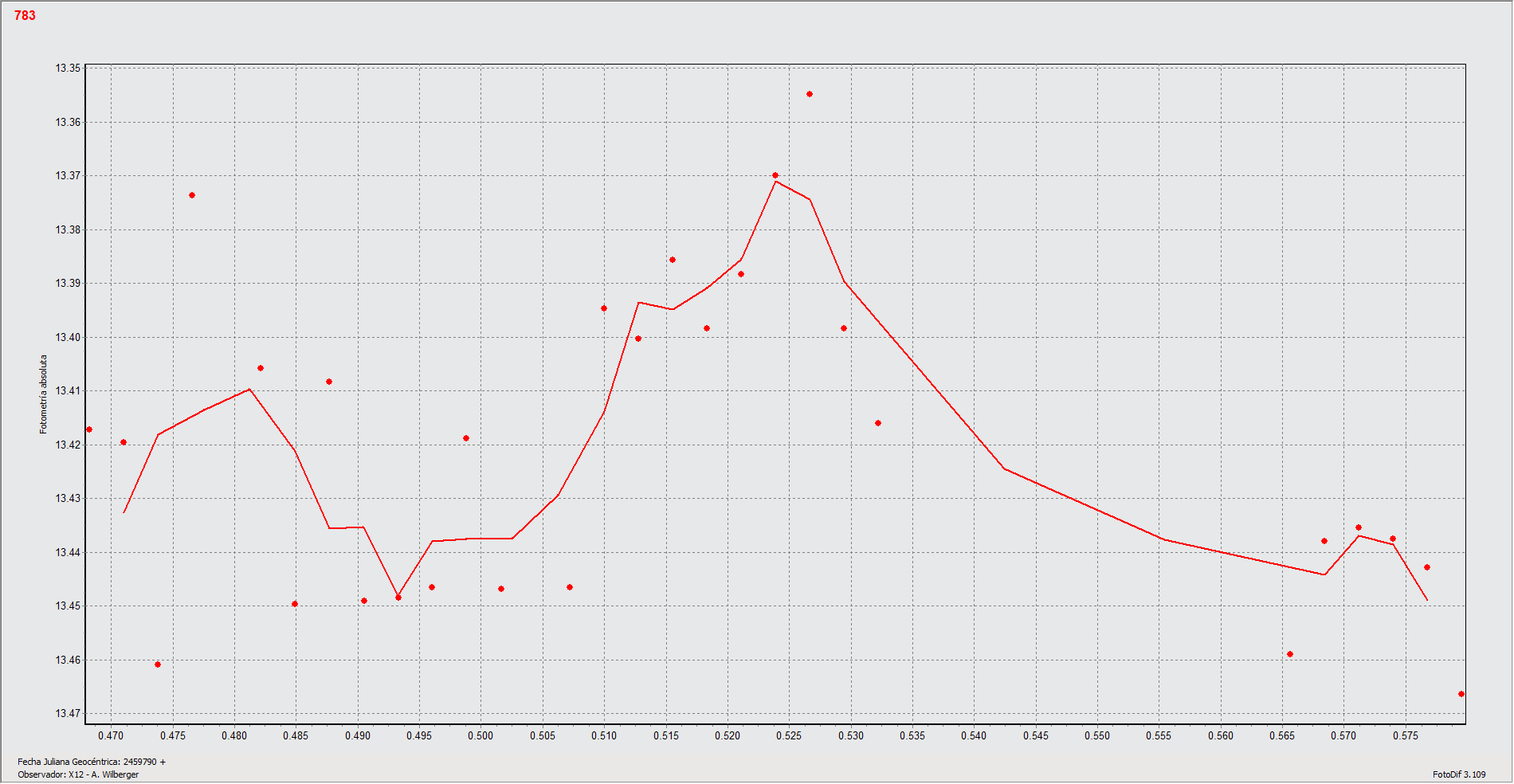The width and height of the screenshot is (1514, 784).
Task: Select the highest data point above 13.36
Action: pyautogui.click(x=810, y=94)
